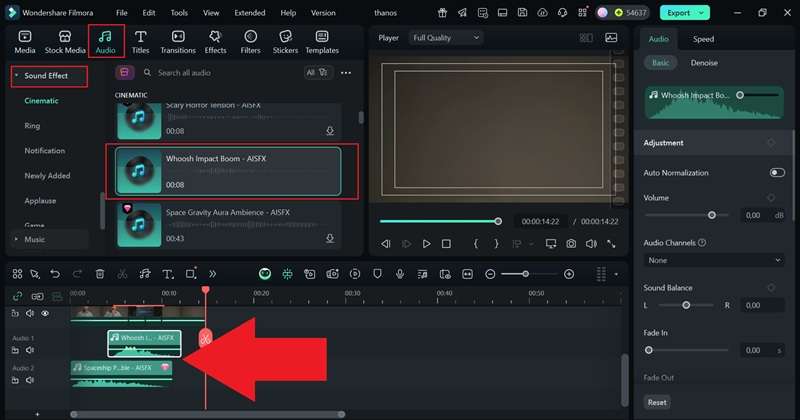Collapse the Sound Effect category
Image resolution: width=800 pixels, height=420 pixels.
coord(16,76)
